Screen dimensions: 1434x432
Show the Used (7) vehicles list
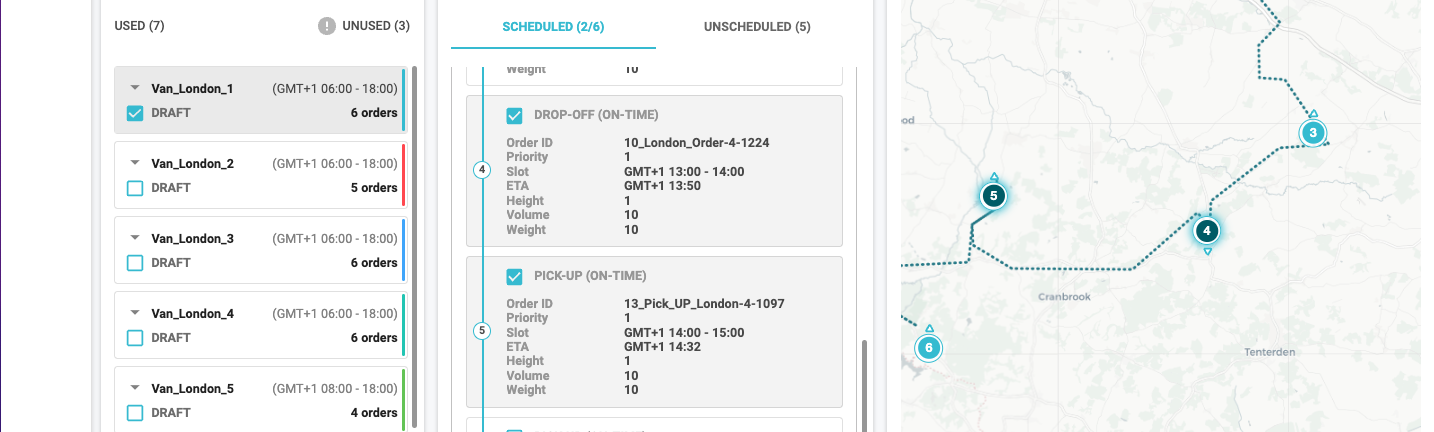click(139, 26)
